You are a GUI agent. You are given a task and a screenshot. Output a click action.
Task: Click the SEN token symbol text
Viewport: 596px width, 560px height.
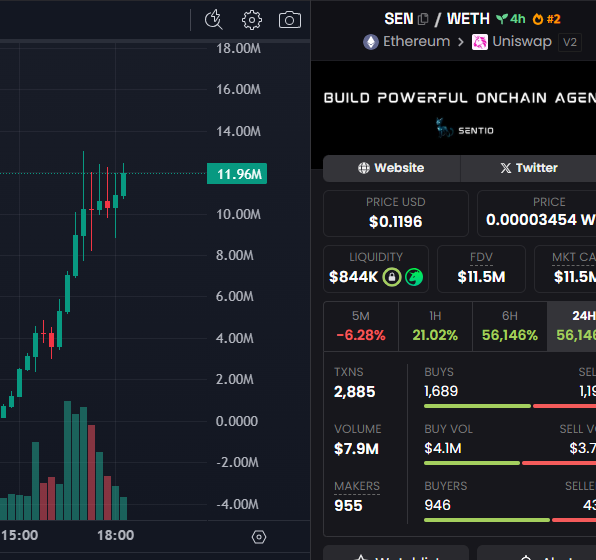[398, 19]
